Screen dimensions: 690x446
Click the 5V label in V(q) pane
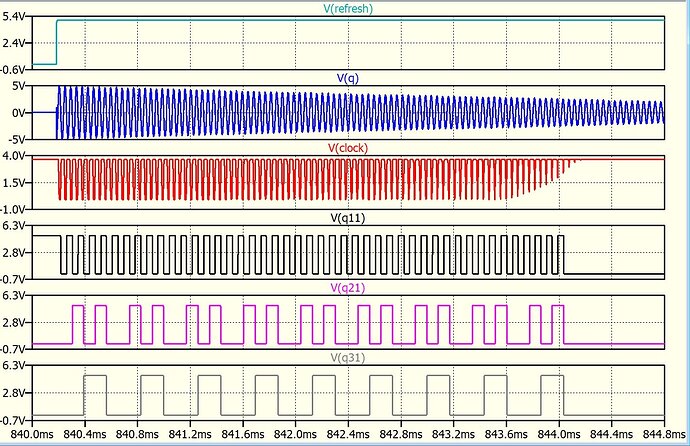20,87
